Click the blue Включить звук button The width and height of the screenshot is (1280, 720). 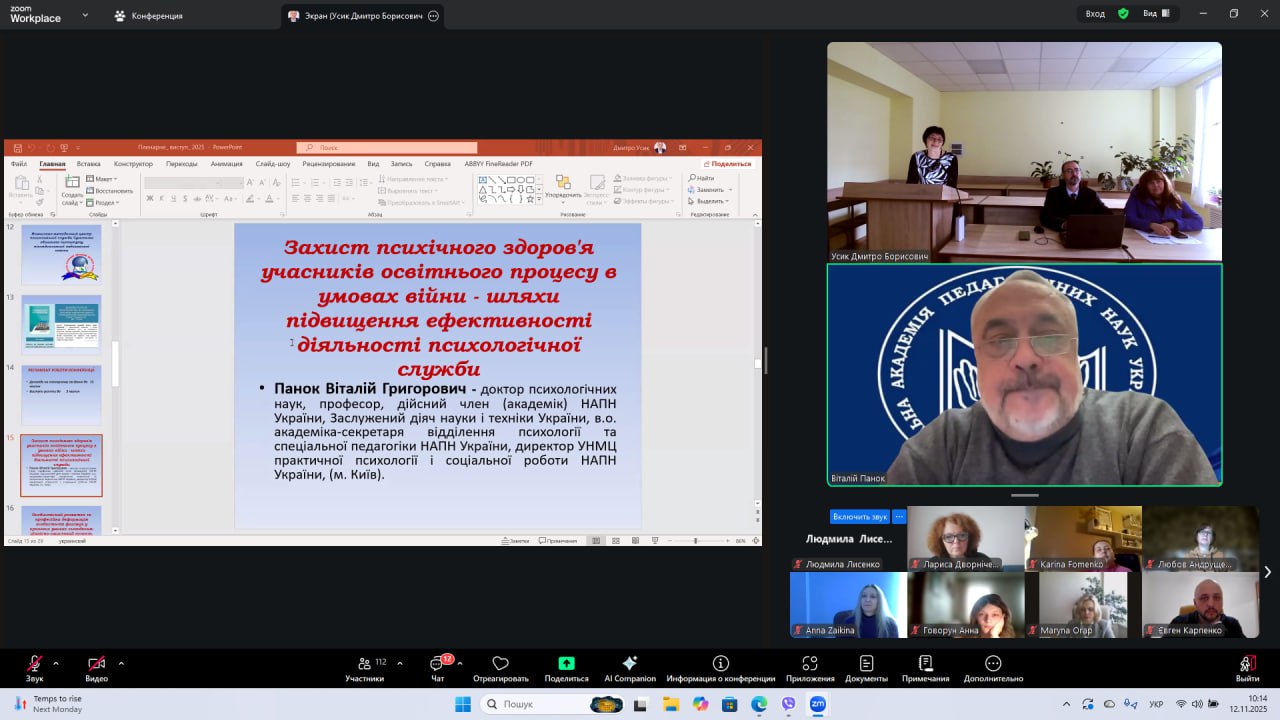[859, 517]
